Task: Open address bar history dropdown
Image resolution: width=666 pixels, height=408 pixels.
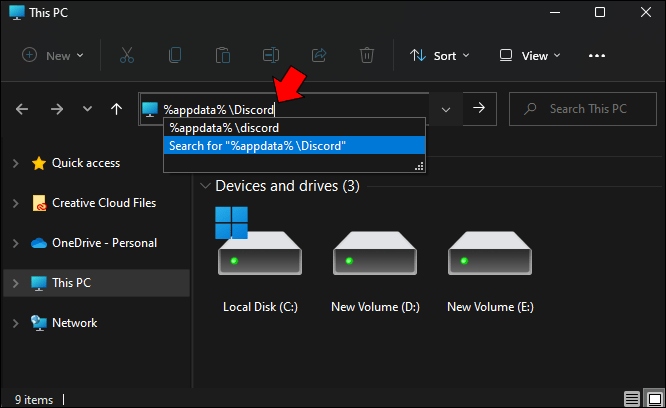Action: (x=446, y=110)
